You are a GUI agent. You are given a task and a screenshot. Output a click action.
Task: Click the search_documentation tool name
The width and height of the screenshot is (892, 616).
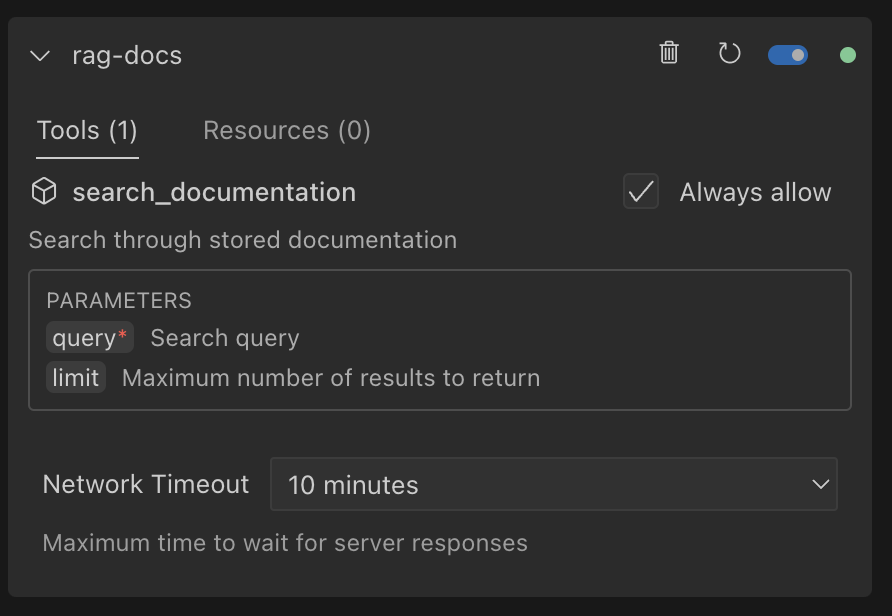coord(214,191)
